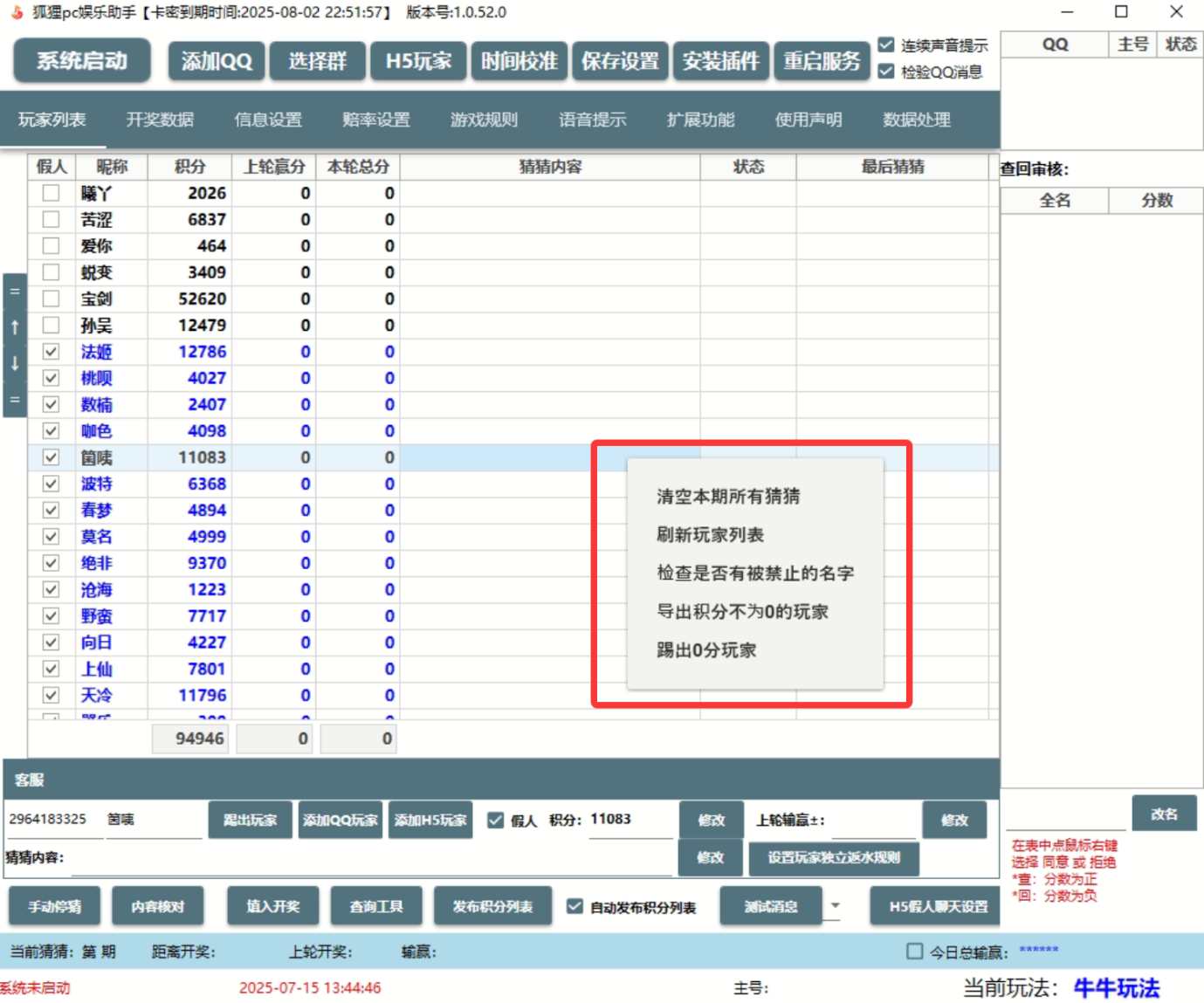Screen dimensions: 1204x1003
Task: Open the 赔率设置 tab
Action: point(376,120)
